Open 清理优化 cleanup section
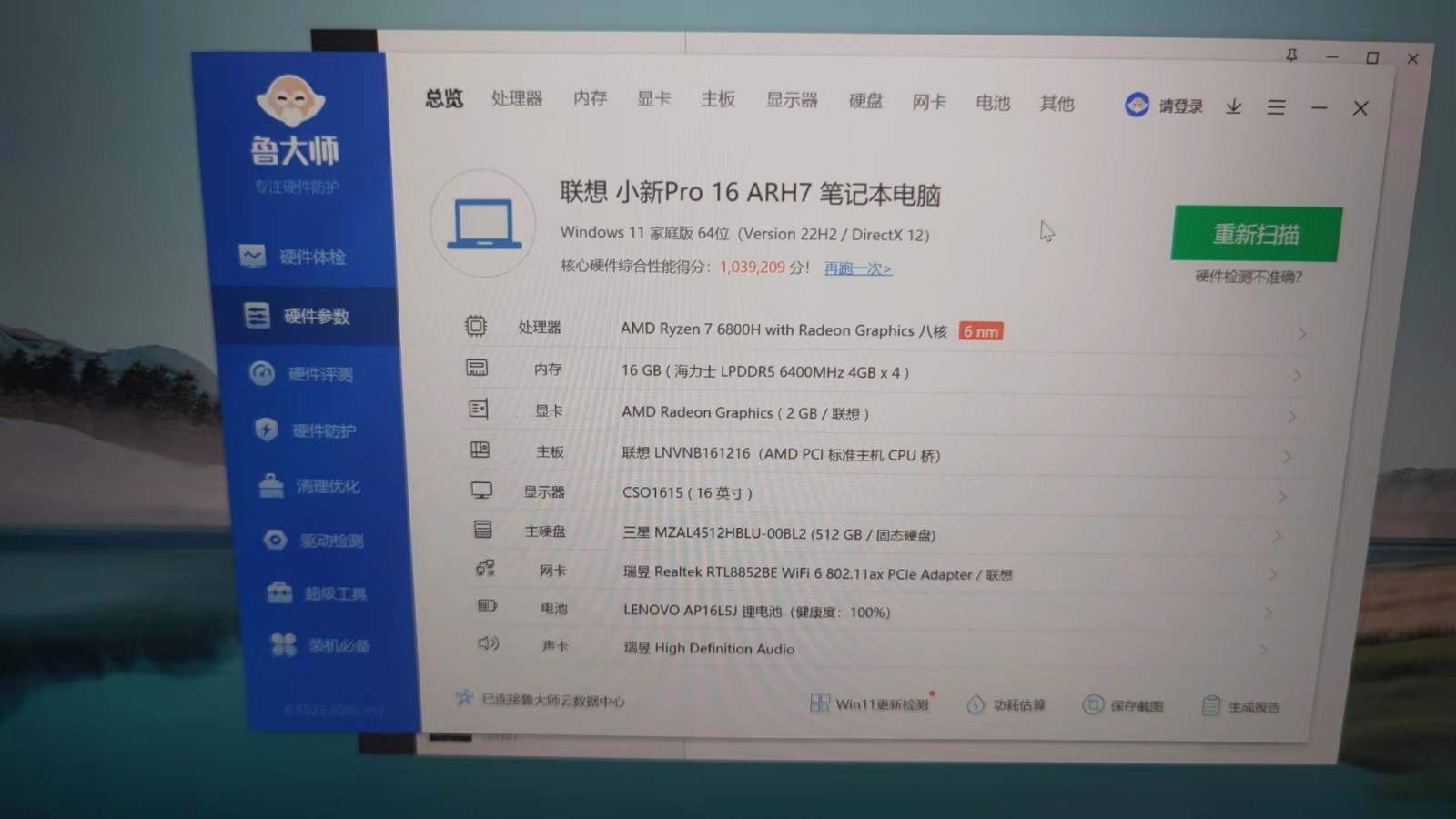1456x819 pixels. tap(309, 486)
